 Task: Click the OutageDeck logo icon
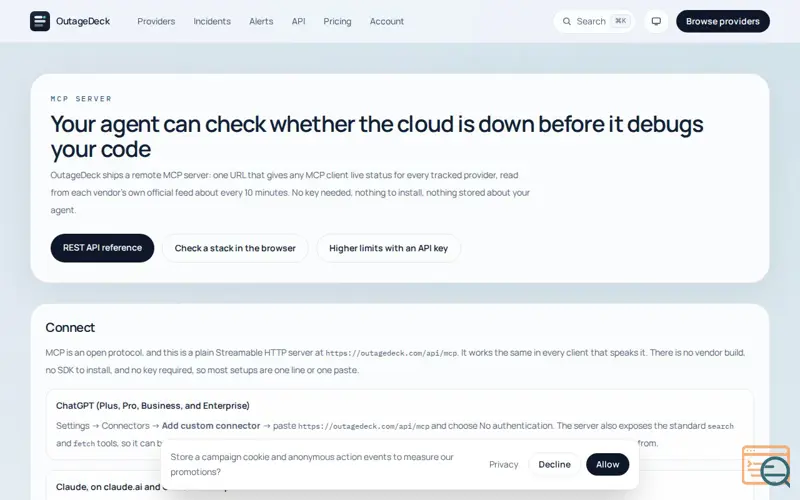tap(40, 21)
